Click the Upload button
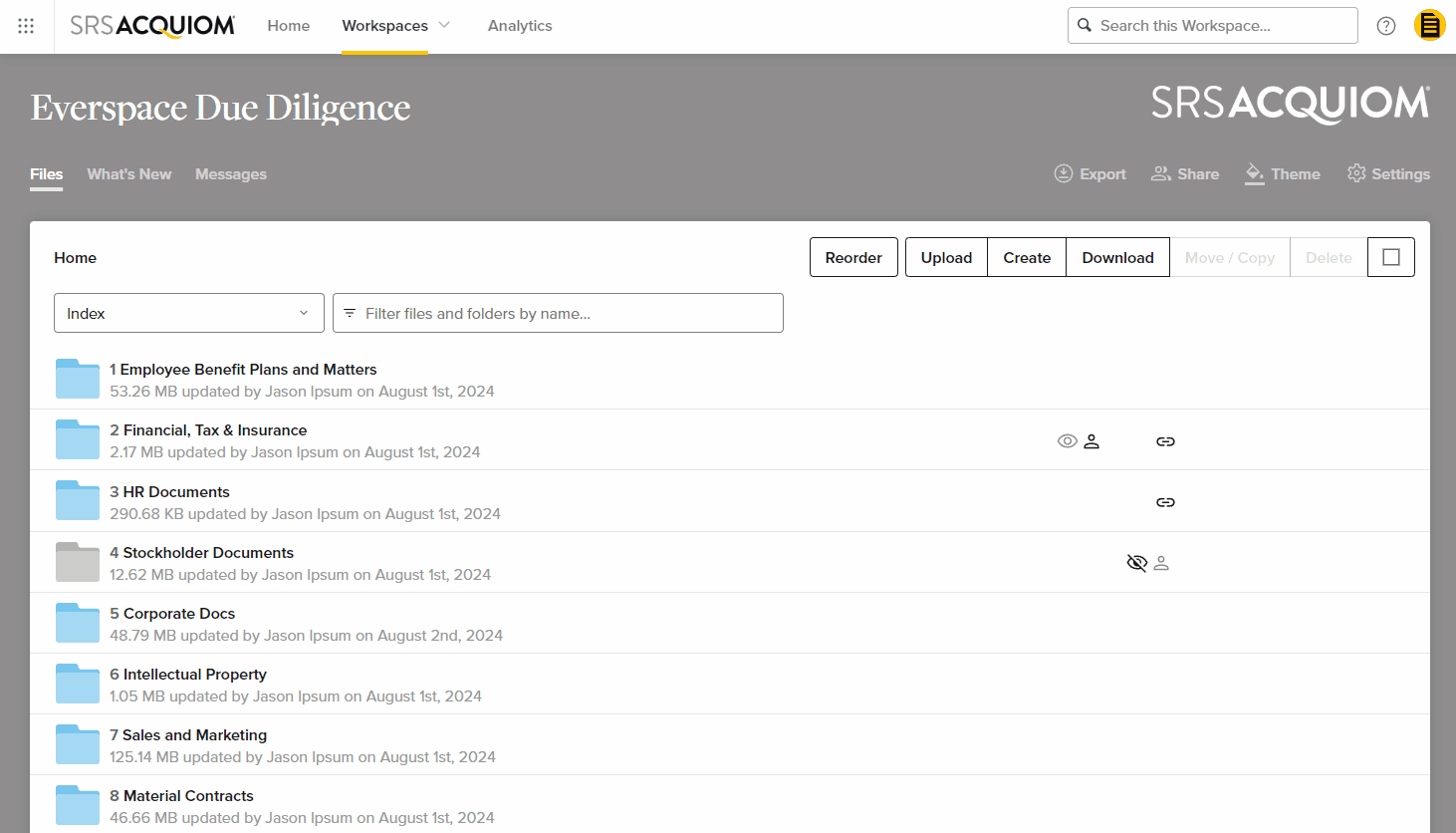 [x=946, y=257]
